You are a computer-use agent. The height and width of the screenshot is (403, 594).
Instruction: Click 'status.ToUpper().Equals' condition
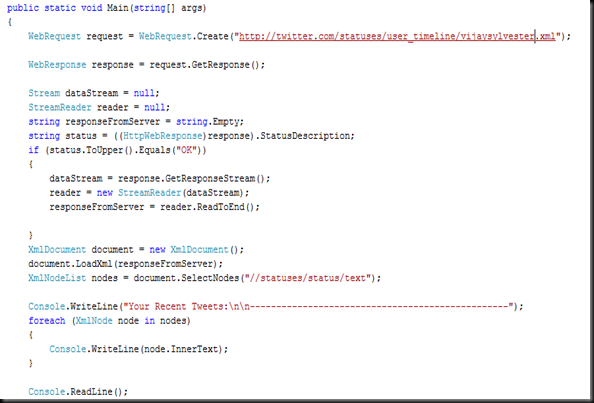pyautogui.click(x=110, y=150)
